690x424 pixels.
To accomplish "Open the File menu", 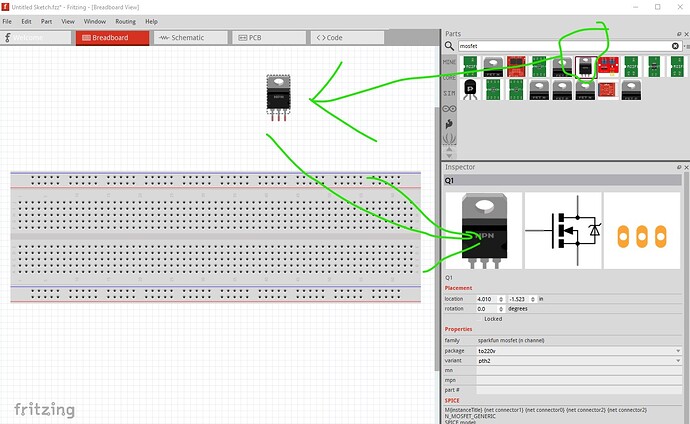I will (7, 21).
